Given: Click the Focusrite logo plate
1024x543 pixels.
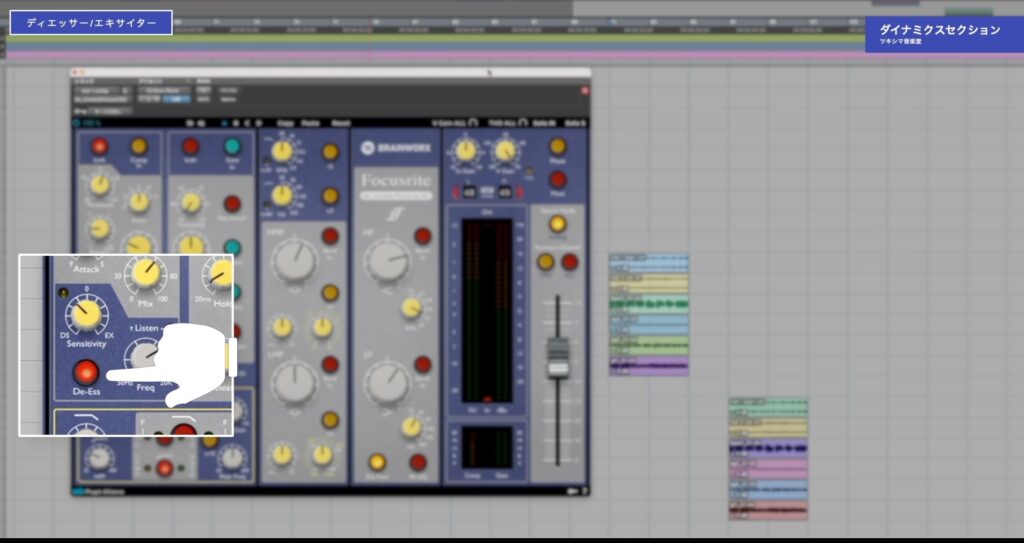Looking at the screenshot, I should tap(396, 184).
